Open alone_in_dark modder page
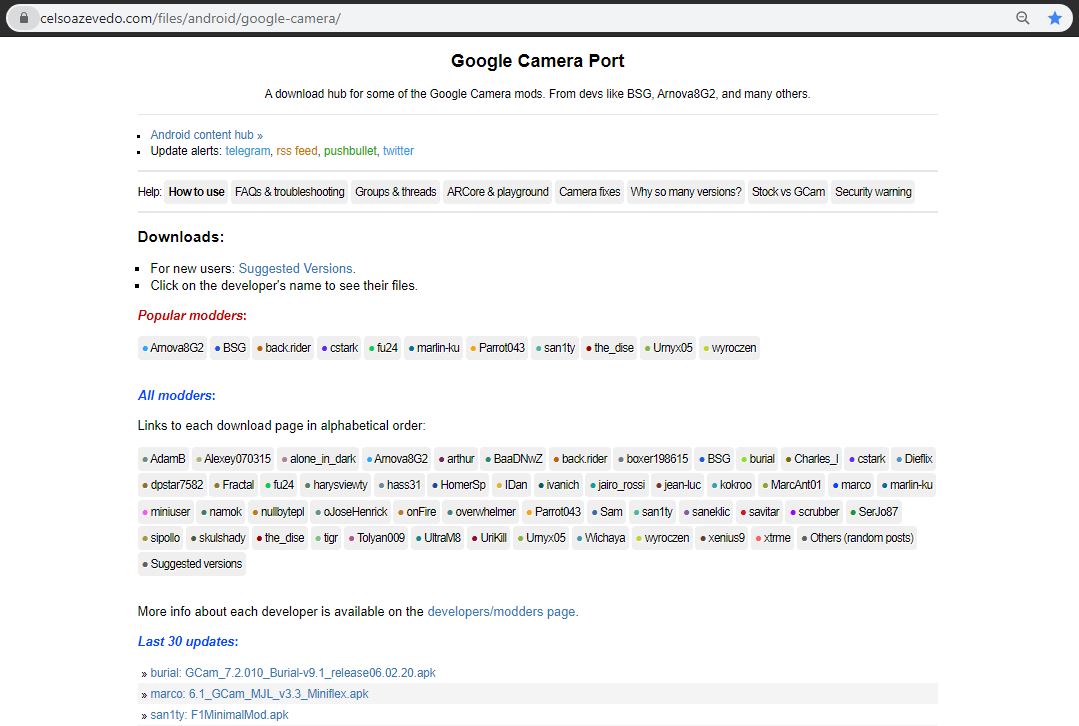The image size is (1079, 726). click(319, 459)
